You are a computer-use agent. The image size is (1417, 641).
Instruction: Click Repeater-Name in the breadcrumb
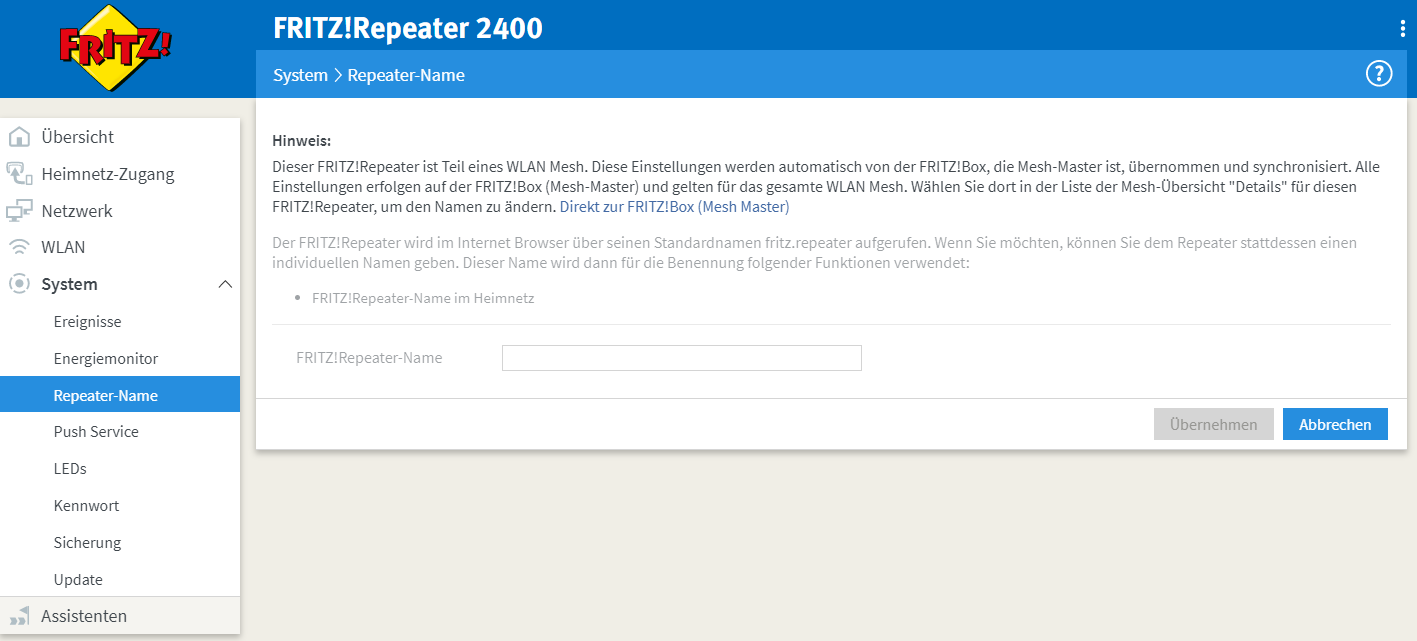pos(406,75)
